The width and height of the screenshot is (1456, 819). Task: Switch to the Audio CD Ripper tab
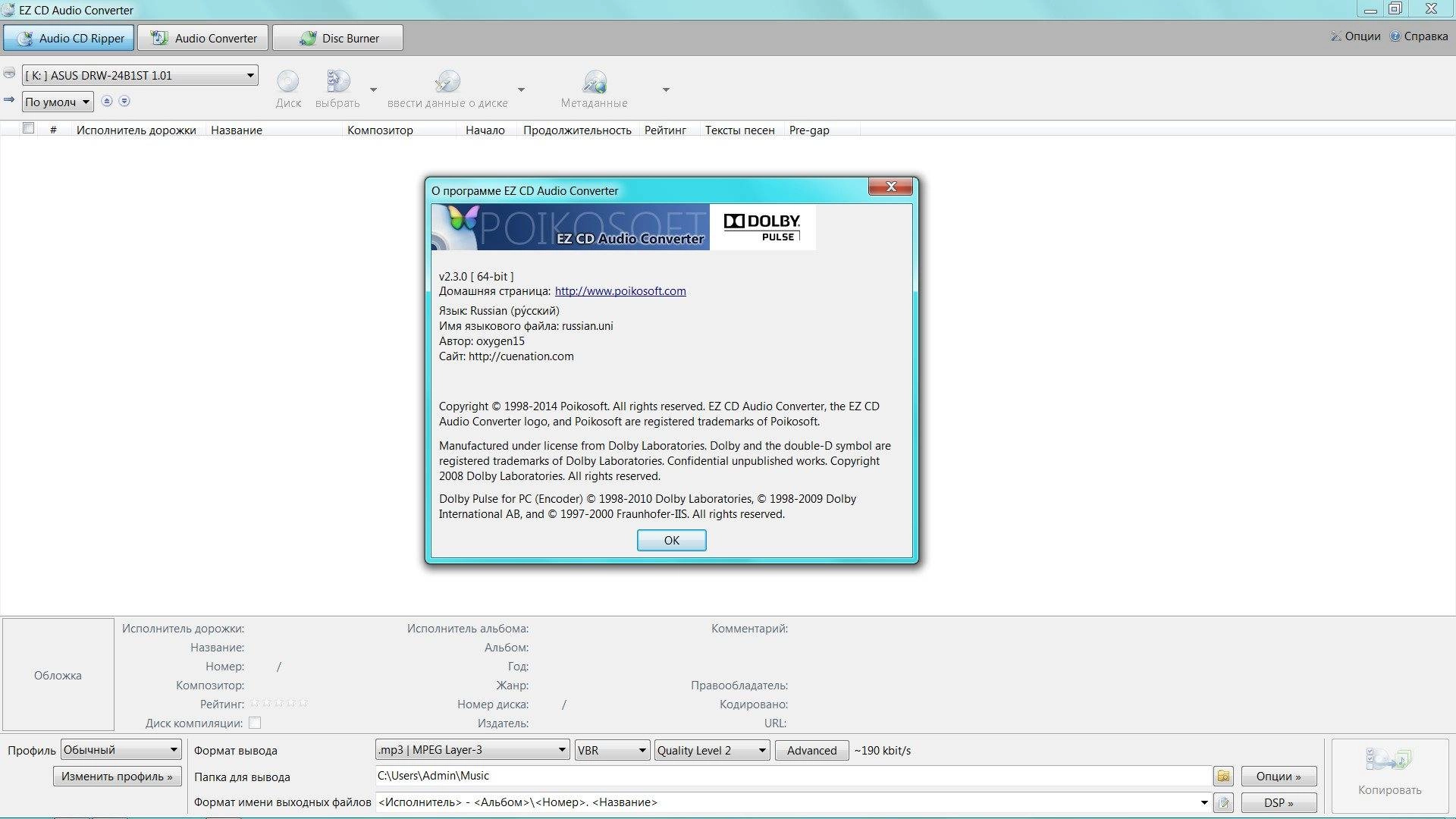tap(68, 38)
